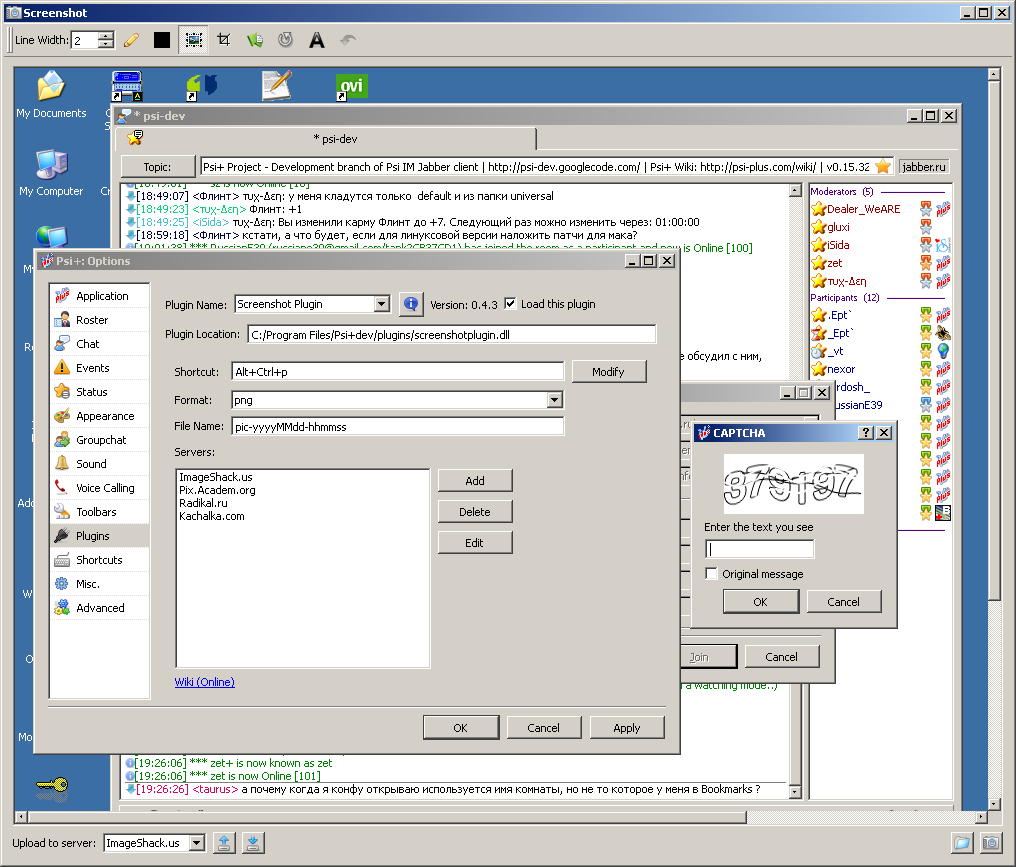
Task: Select Advanced in the Options sidebar
Action: (100, 607)
